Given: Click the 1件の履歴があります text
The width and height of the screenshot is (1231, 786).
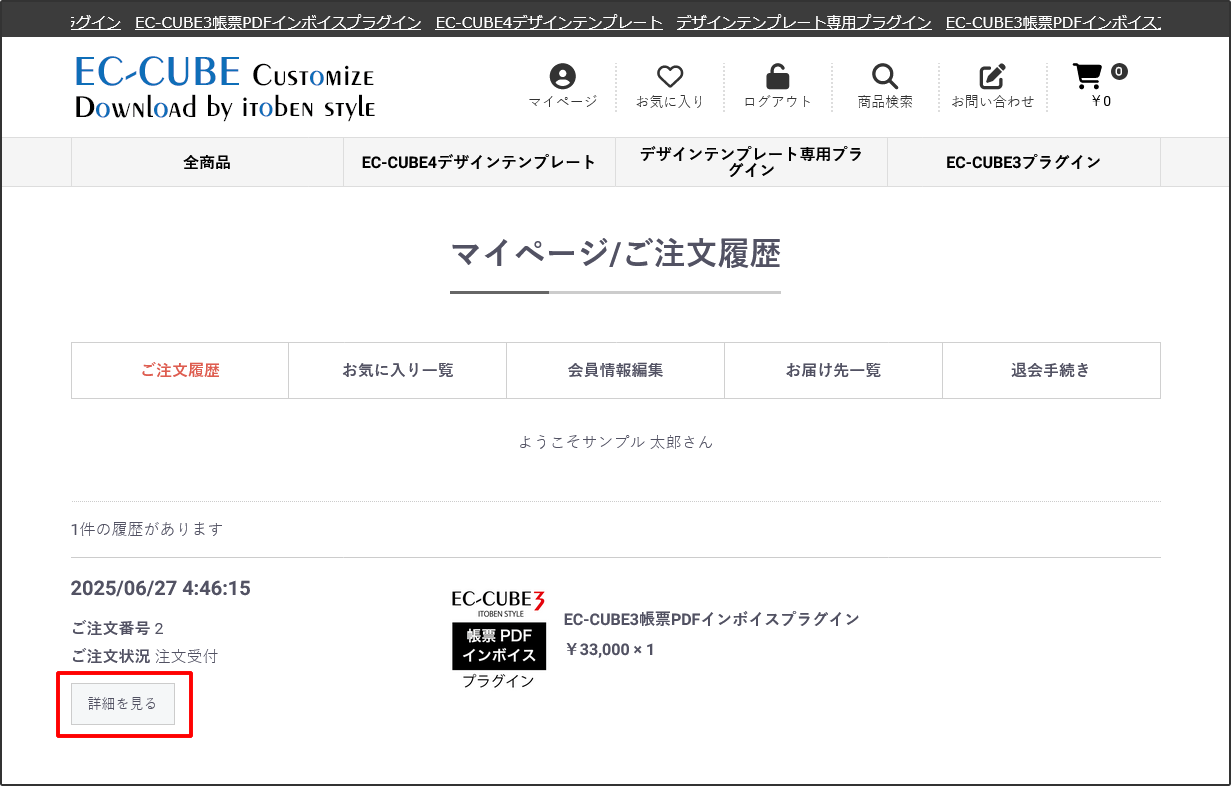Looking at the screenshot, I should pos(147,529).
